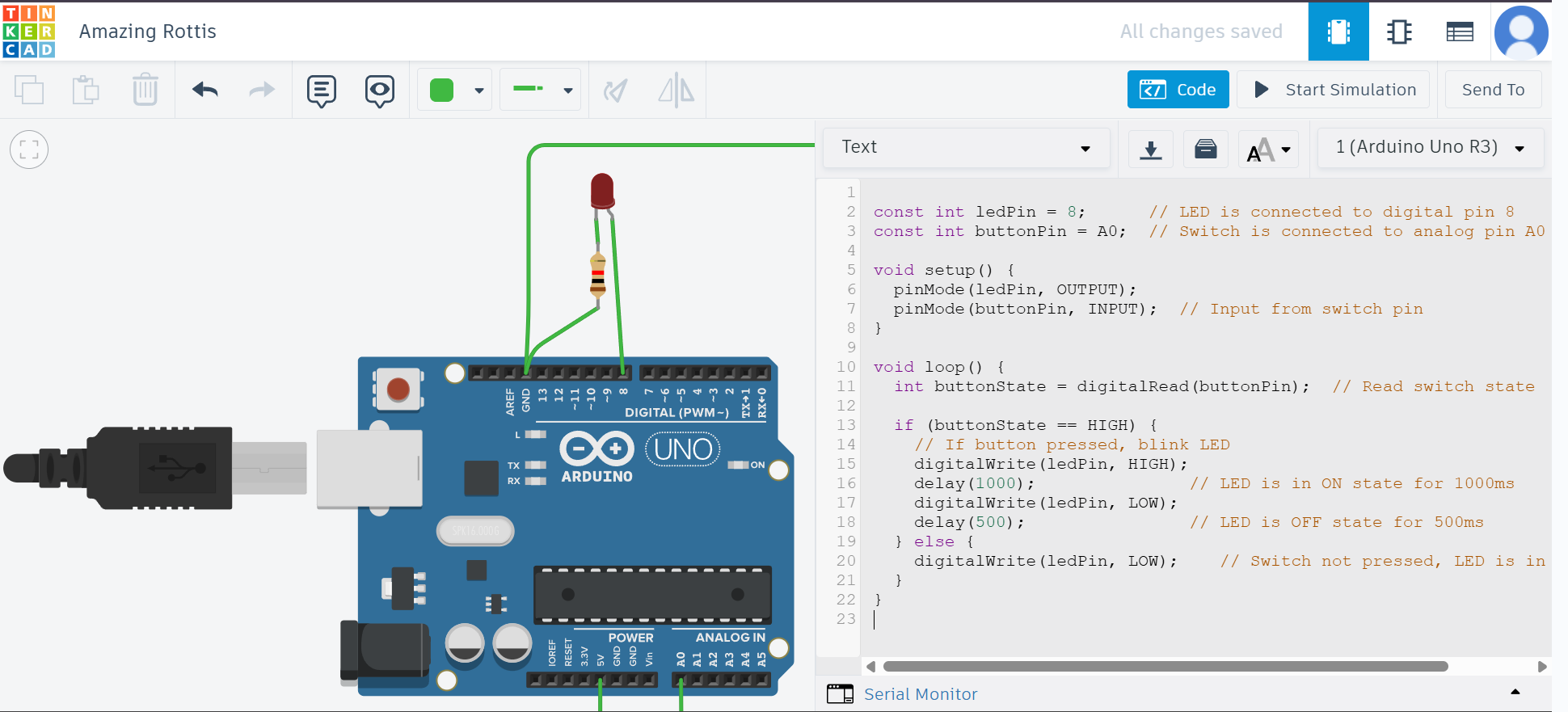Click the mirror component icon
This screenshot has height=712, width=1568.
coord(677,90)
